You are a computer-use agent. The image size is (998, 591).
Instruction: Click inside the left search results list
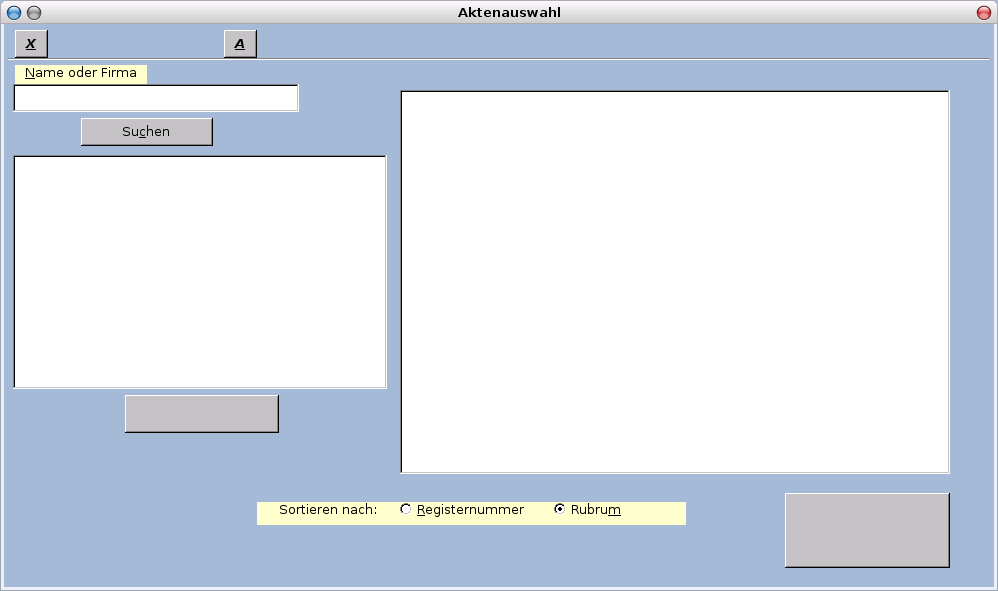(200, 272)
